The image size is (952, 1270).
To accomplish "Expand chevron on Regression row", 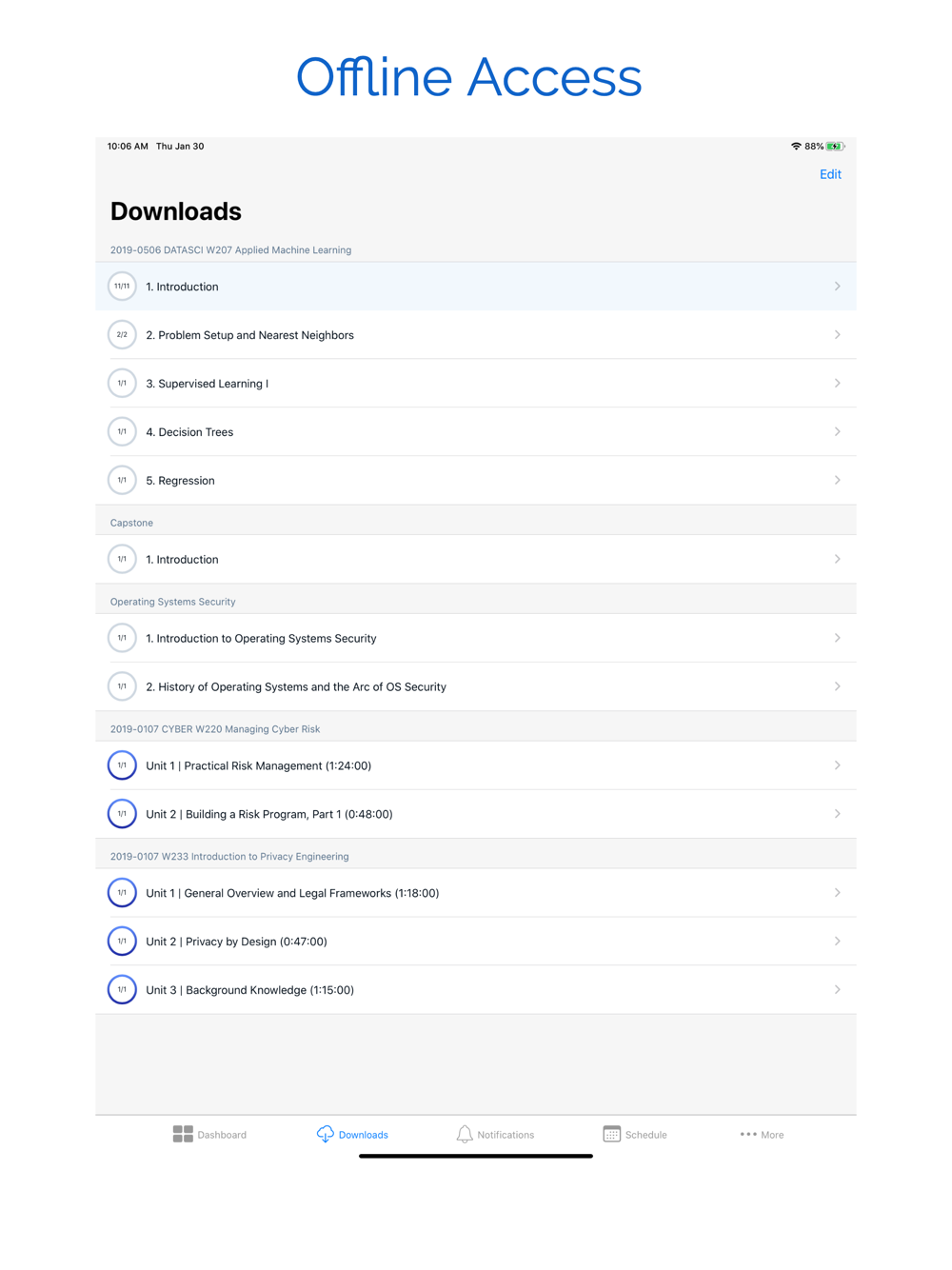I will point(838,481).
